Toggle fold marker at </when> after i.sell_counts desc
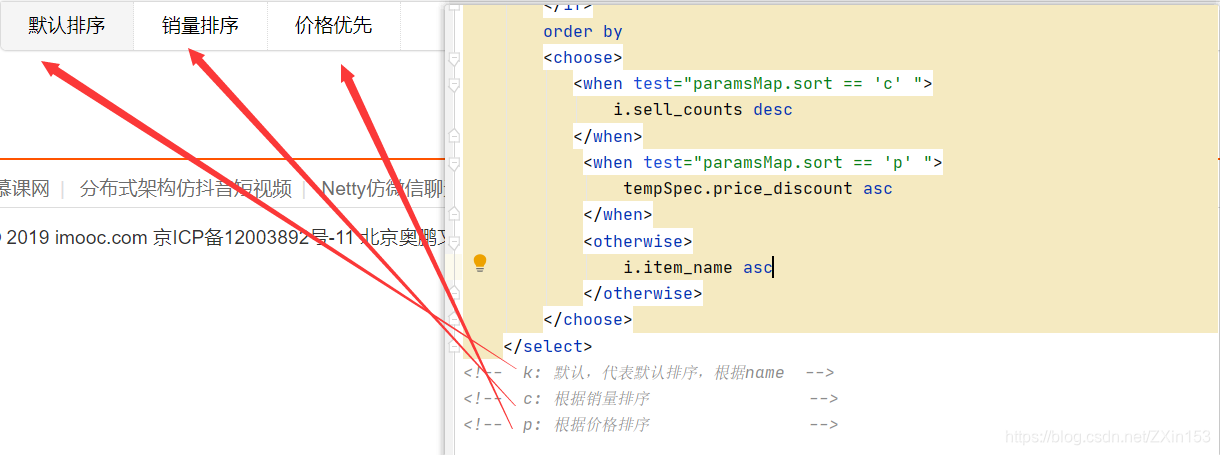 (454, 136)
